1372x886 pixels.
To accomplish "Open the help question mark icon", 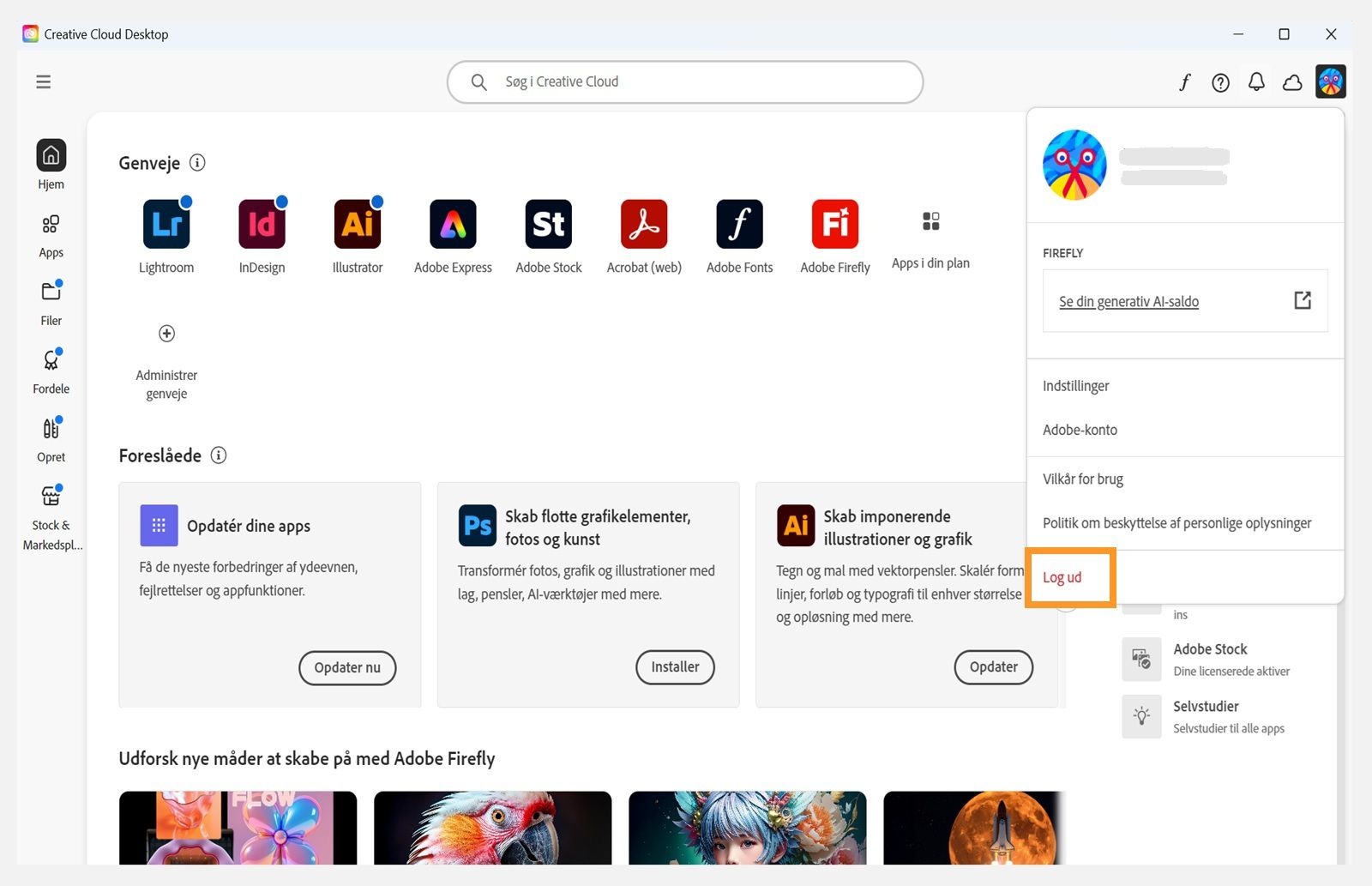I will tap(1220, 82).
